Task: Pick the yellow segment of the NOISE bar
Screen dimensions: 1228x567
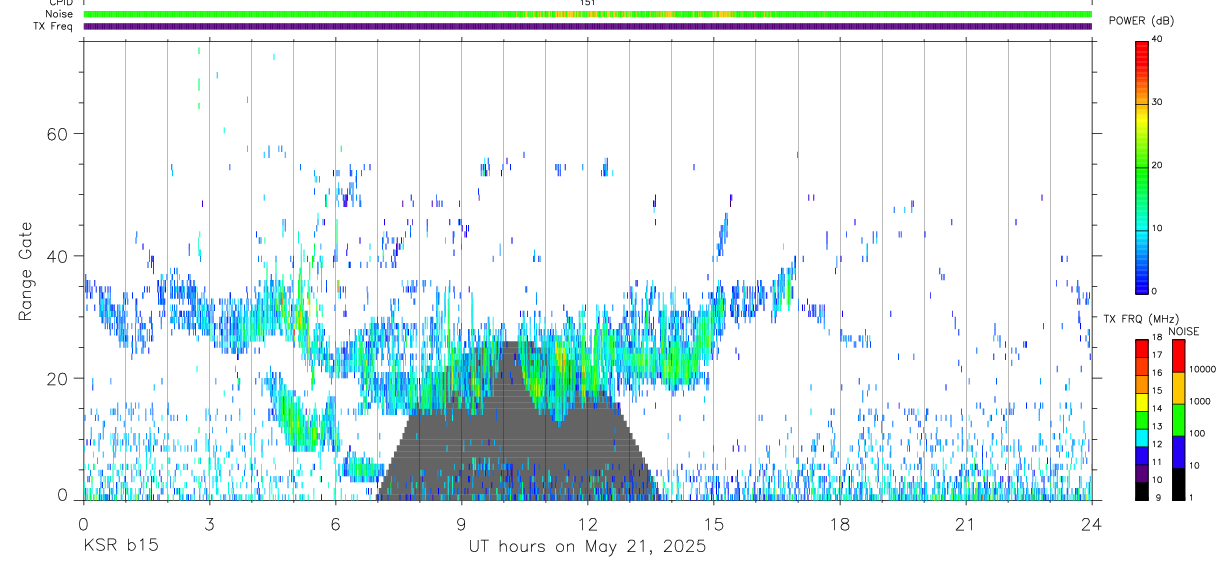Action: pyautogui.click(x=1178, y=387)
